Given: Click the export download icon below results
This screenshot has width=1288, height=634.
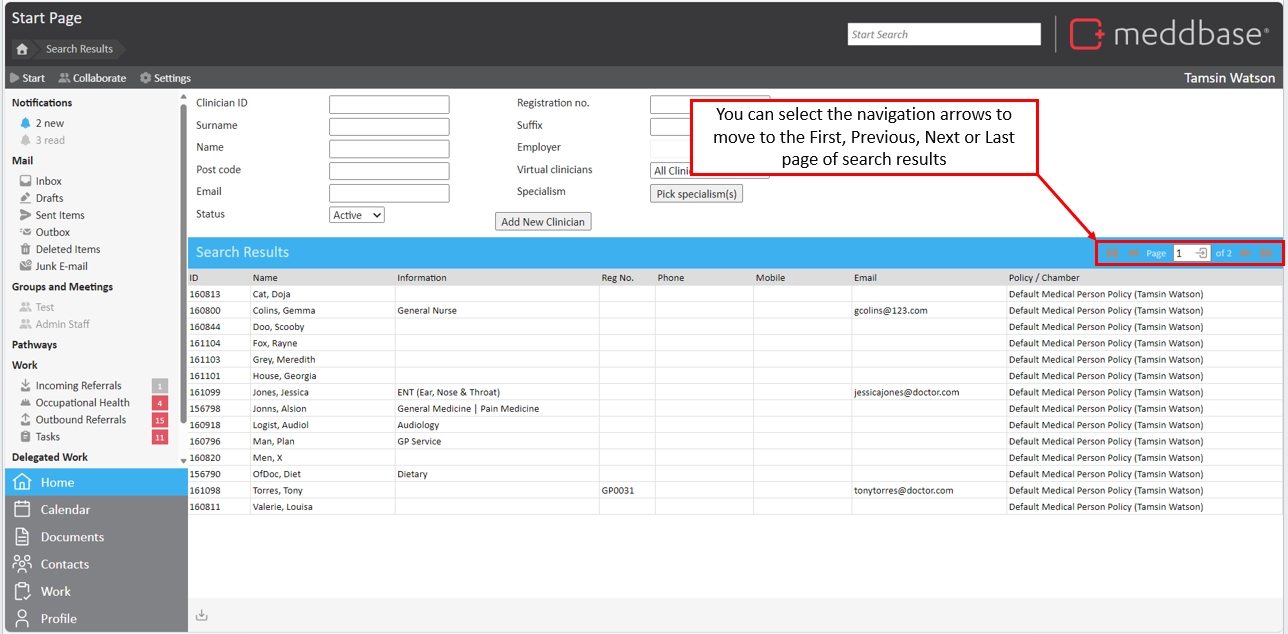Looking at the screenshot, I should click(x=201, y=615).
